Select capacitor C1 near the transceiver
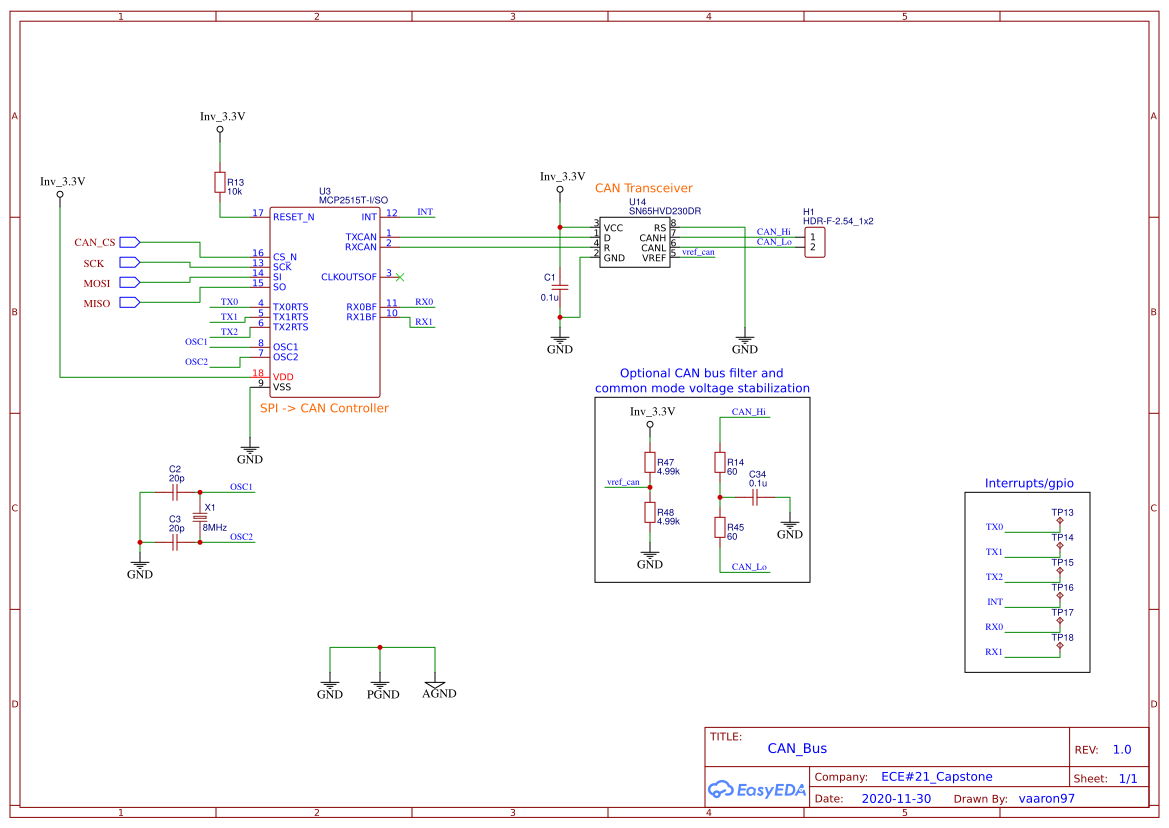Image resolution: width=1169 pixels, height=828 pixels. [x=560, y=285]
